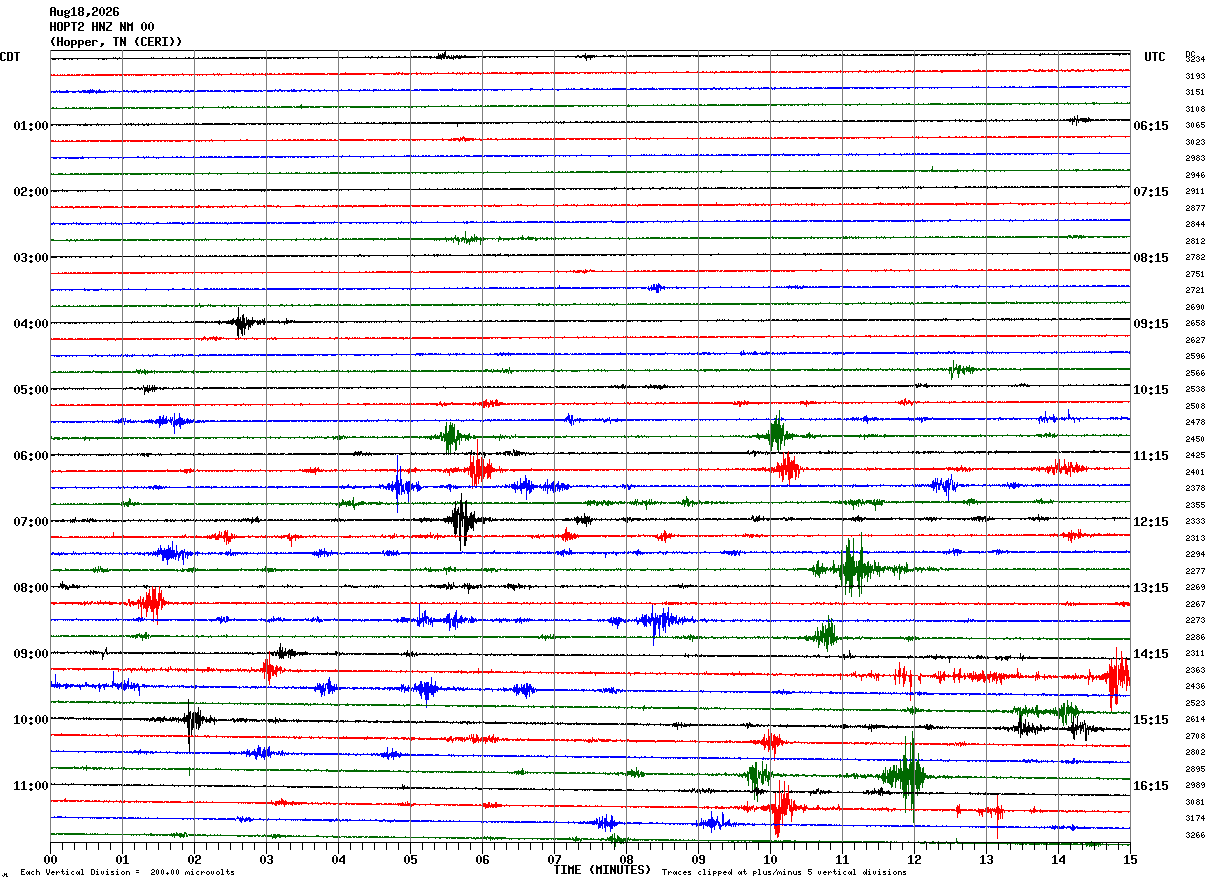Click the 06:15 UTC time label
1210x886 pixels.
click(x=1151, y=126)
